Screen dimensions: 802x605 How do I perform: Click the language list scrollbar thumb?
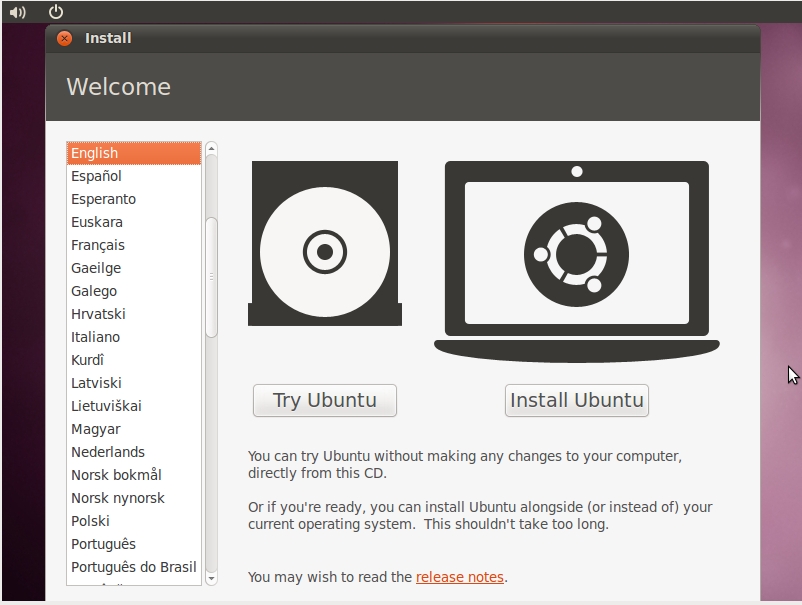pyautogui.click(x=211, y=277)
